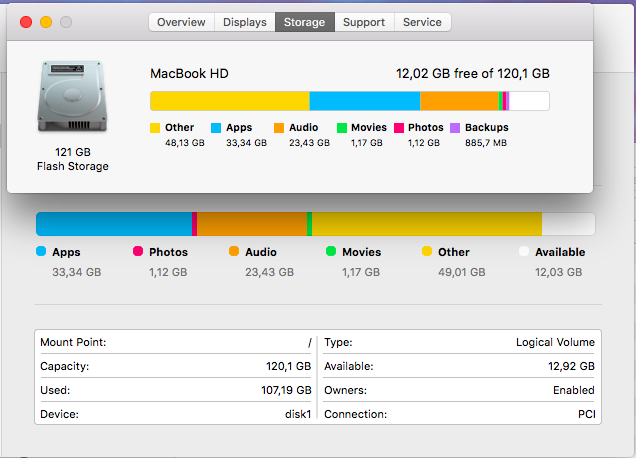The height and width of the screenshot is (458, 636).
Task: Click the MacBook HD volume name
Action: point(189,73)
